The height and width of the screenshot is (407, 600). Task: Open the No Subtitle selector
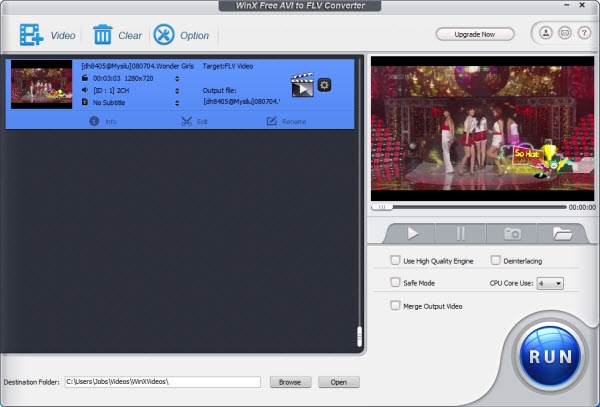pyautogui.click(x=163, y=101)
